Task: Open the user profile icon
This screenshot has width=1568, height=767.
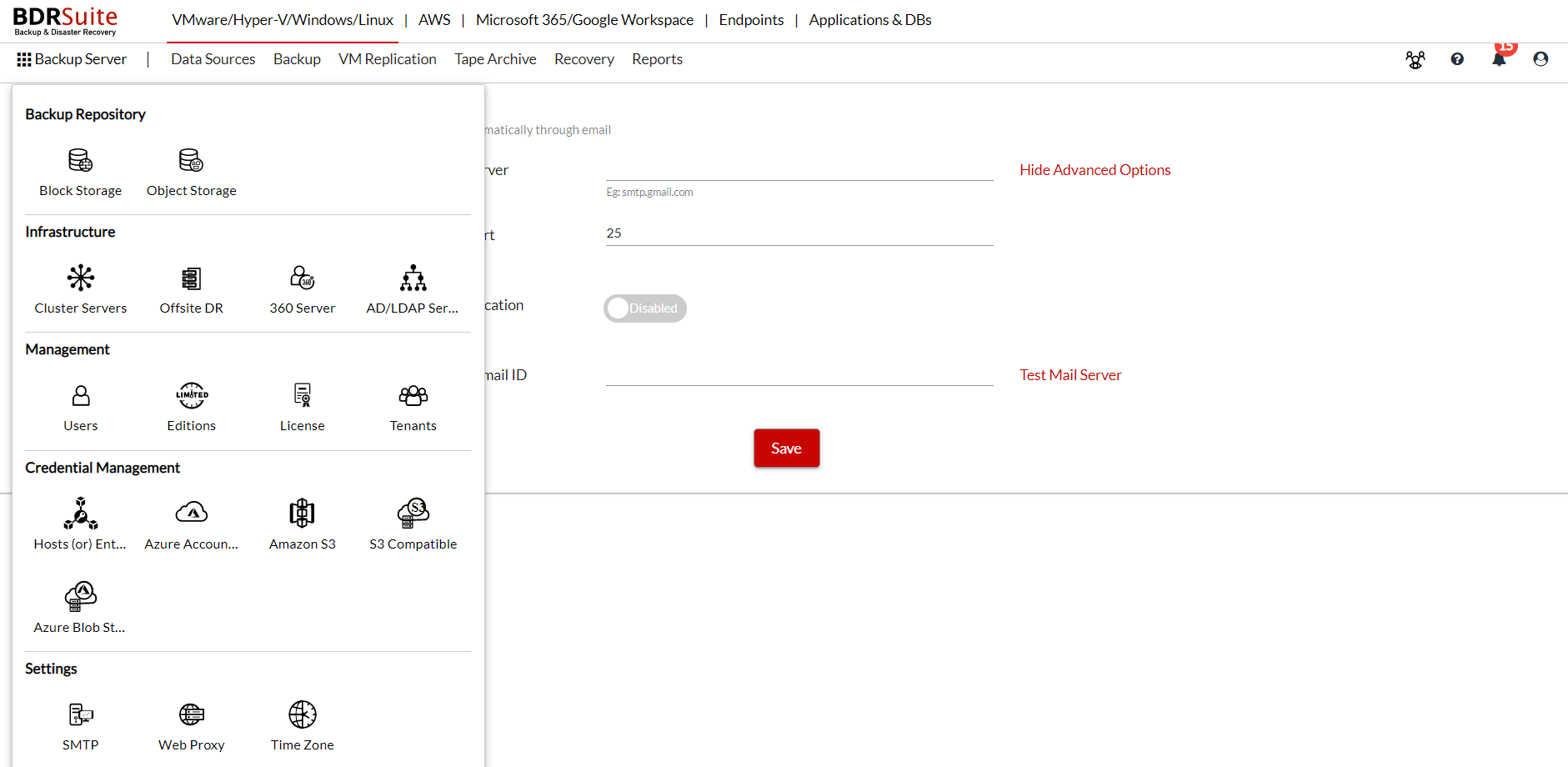Action: coord(1540,59)
